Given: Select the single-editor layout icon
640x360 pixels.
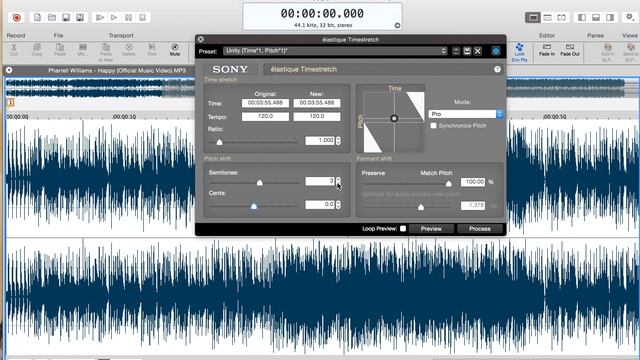Looking at the screenshot, I should [533, 18].
